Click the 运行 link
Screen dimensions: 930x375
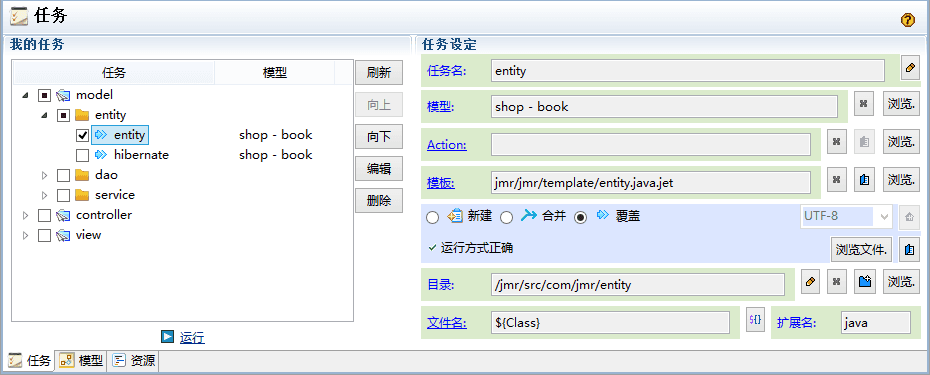[x=192, y=338]
